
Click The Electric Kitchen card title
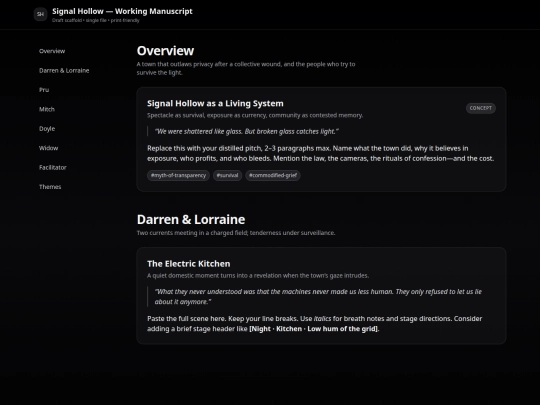coord(189,264)
